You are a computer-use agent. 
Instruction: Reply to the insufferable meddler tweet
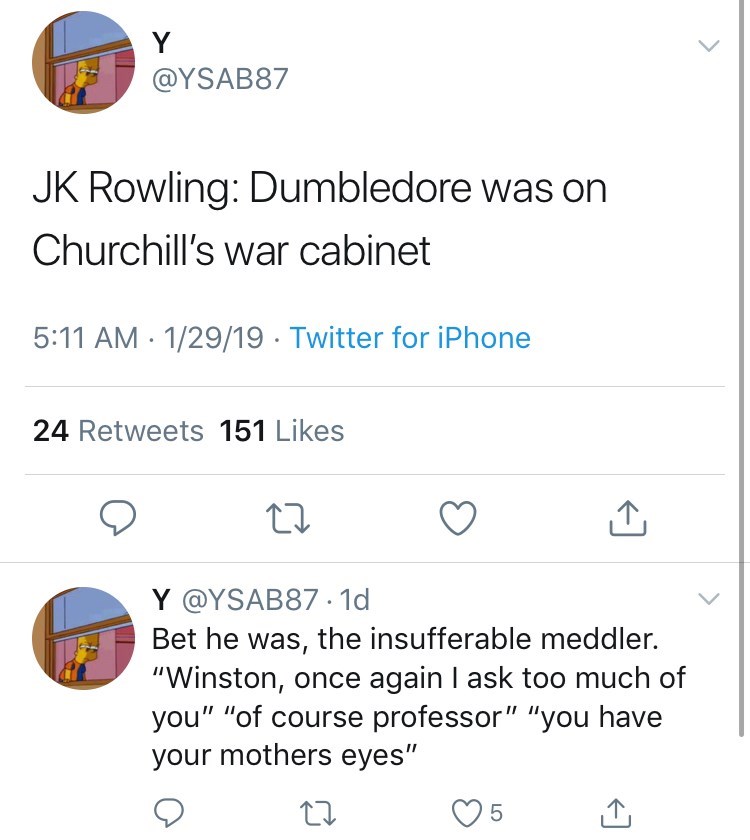(x=170, y=813)
